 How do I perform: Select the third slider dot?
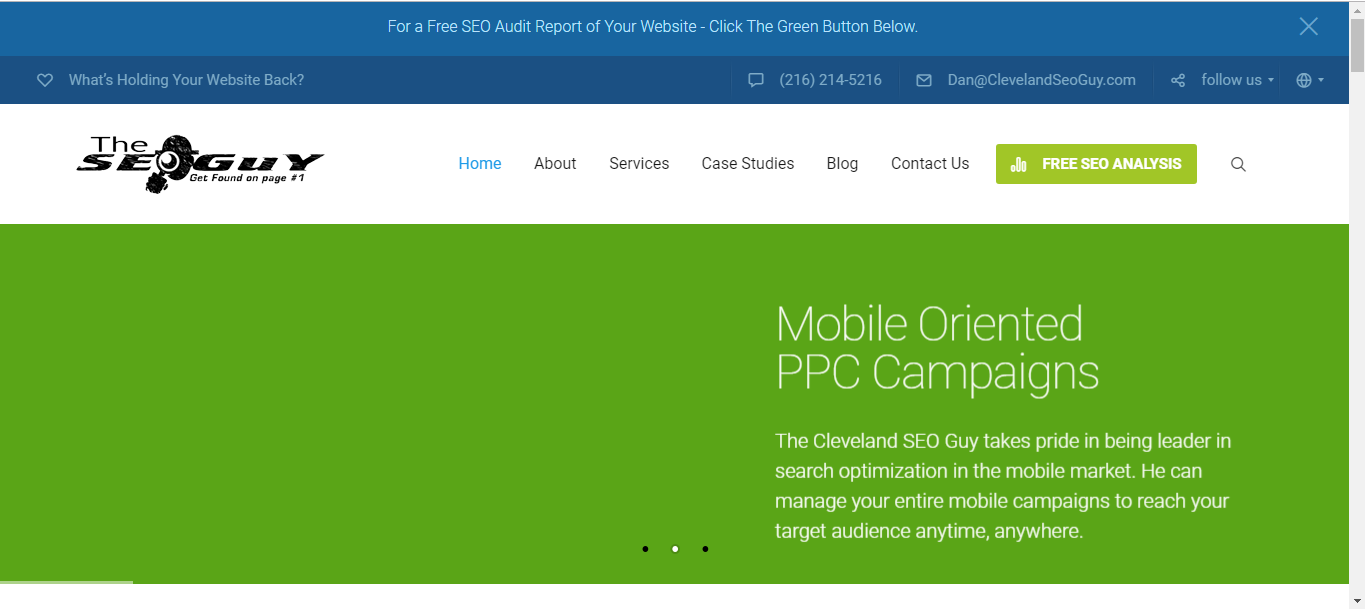click(705, 549)
